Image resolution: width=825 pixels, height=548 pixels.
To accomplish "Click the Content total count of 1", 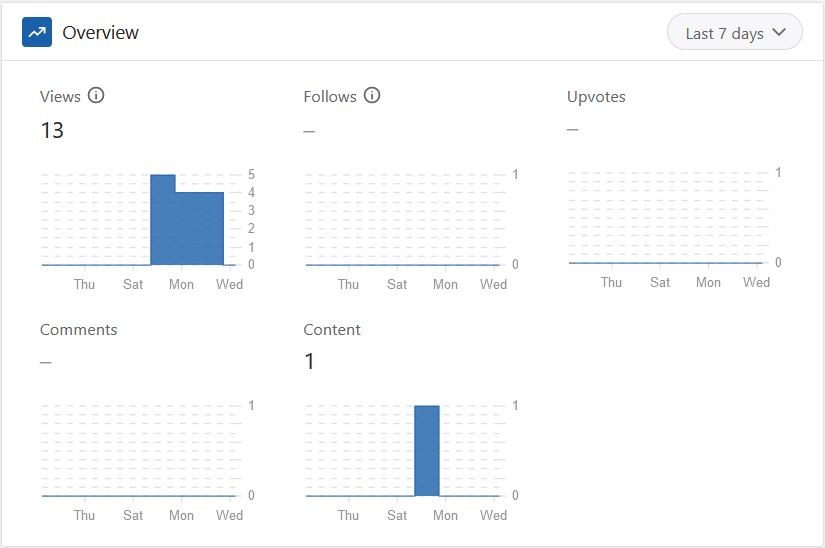I will 309,362.
